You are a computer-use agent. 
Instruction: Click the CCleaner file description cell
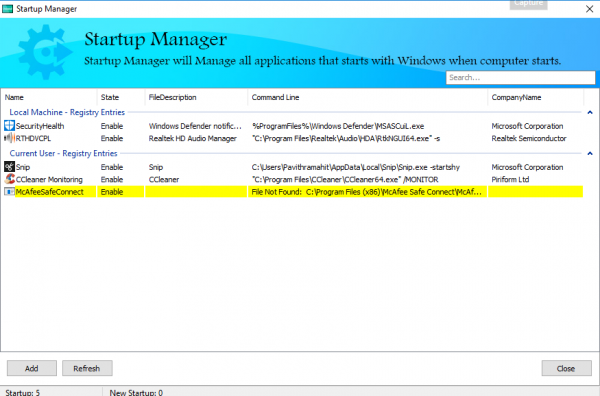coord(164,179)
